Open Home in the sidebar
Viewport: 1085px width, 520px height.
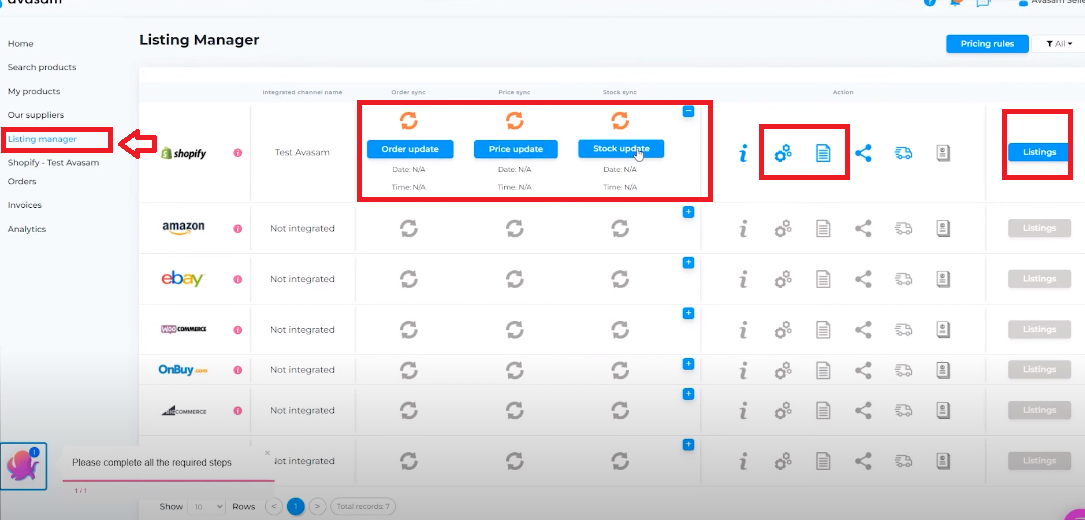[x=20, y=44]
